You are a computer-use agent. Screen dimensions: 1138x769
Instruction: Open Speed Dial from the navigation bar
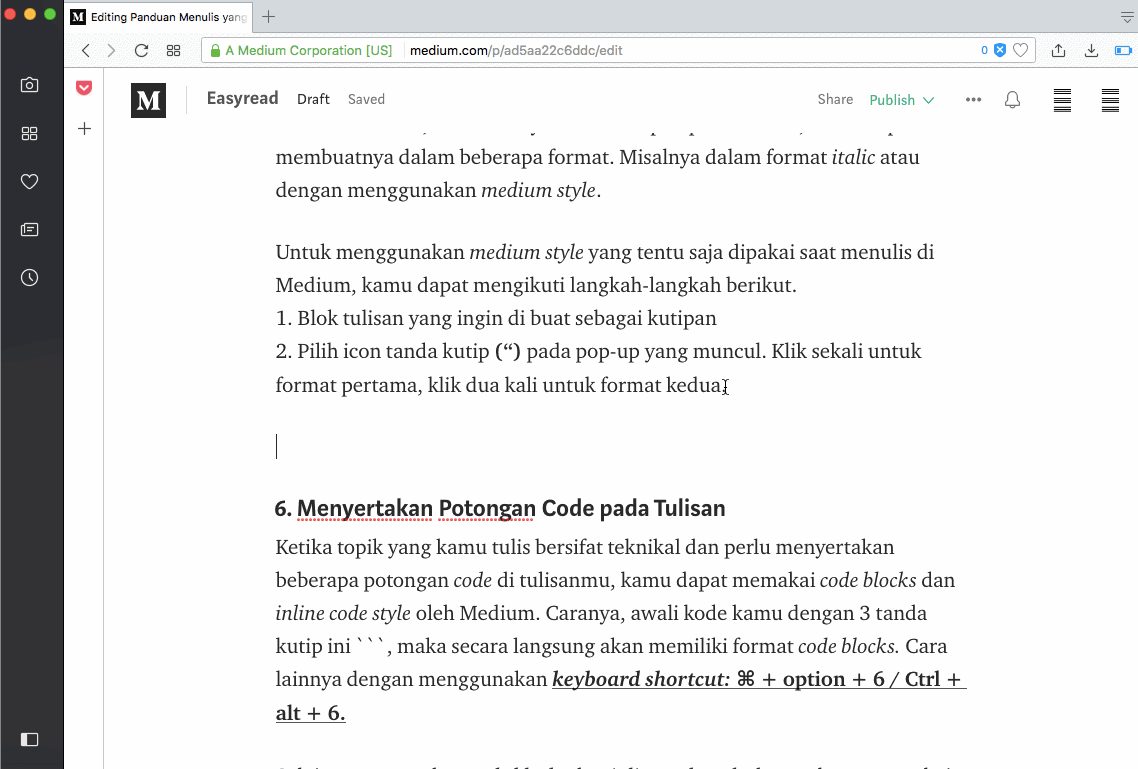173,50
